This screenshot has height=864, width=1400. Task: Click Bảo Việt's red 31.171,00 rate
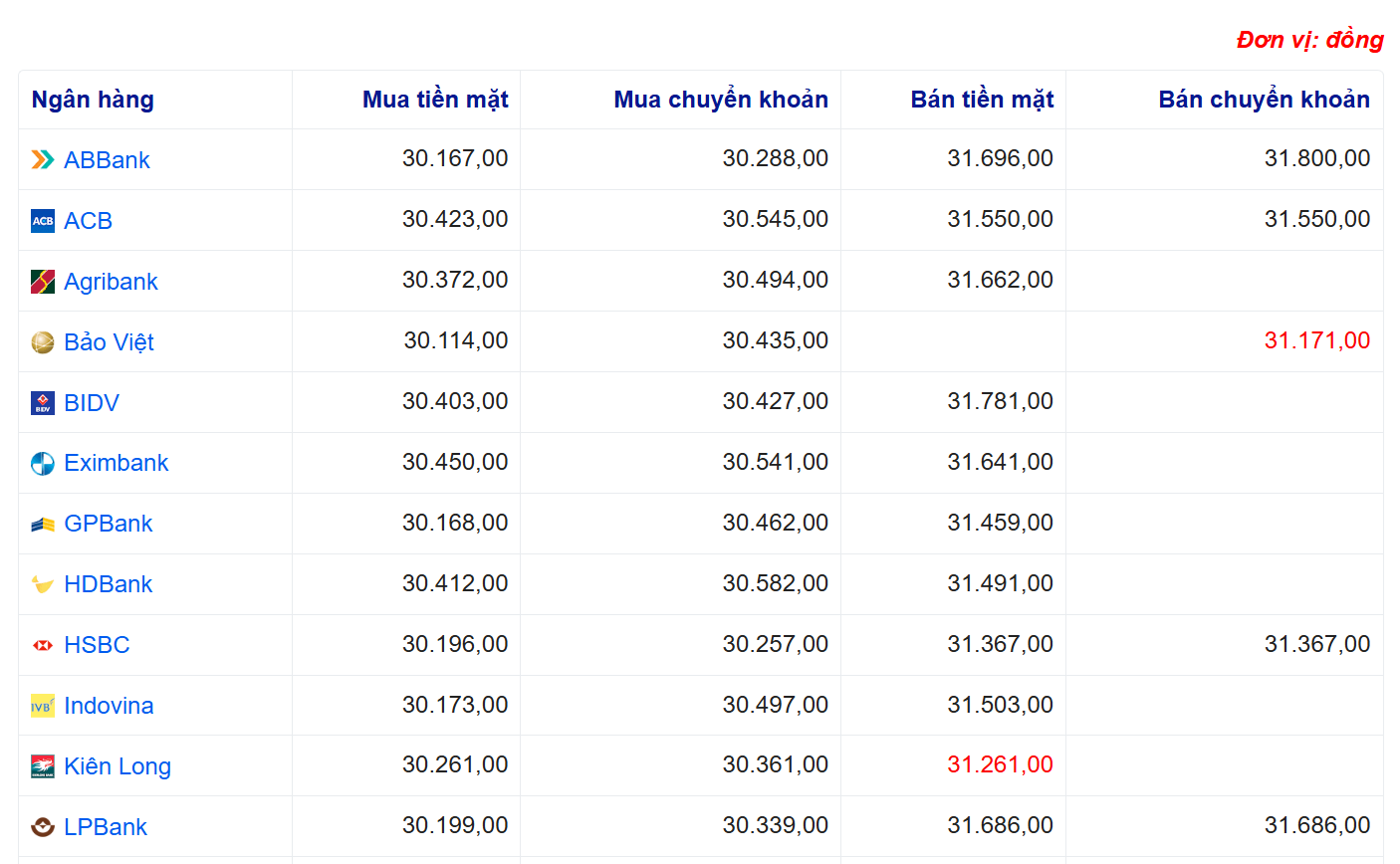[1316, 340]
